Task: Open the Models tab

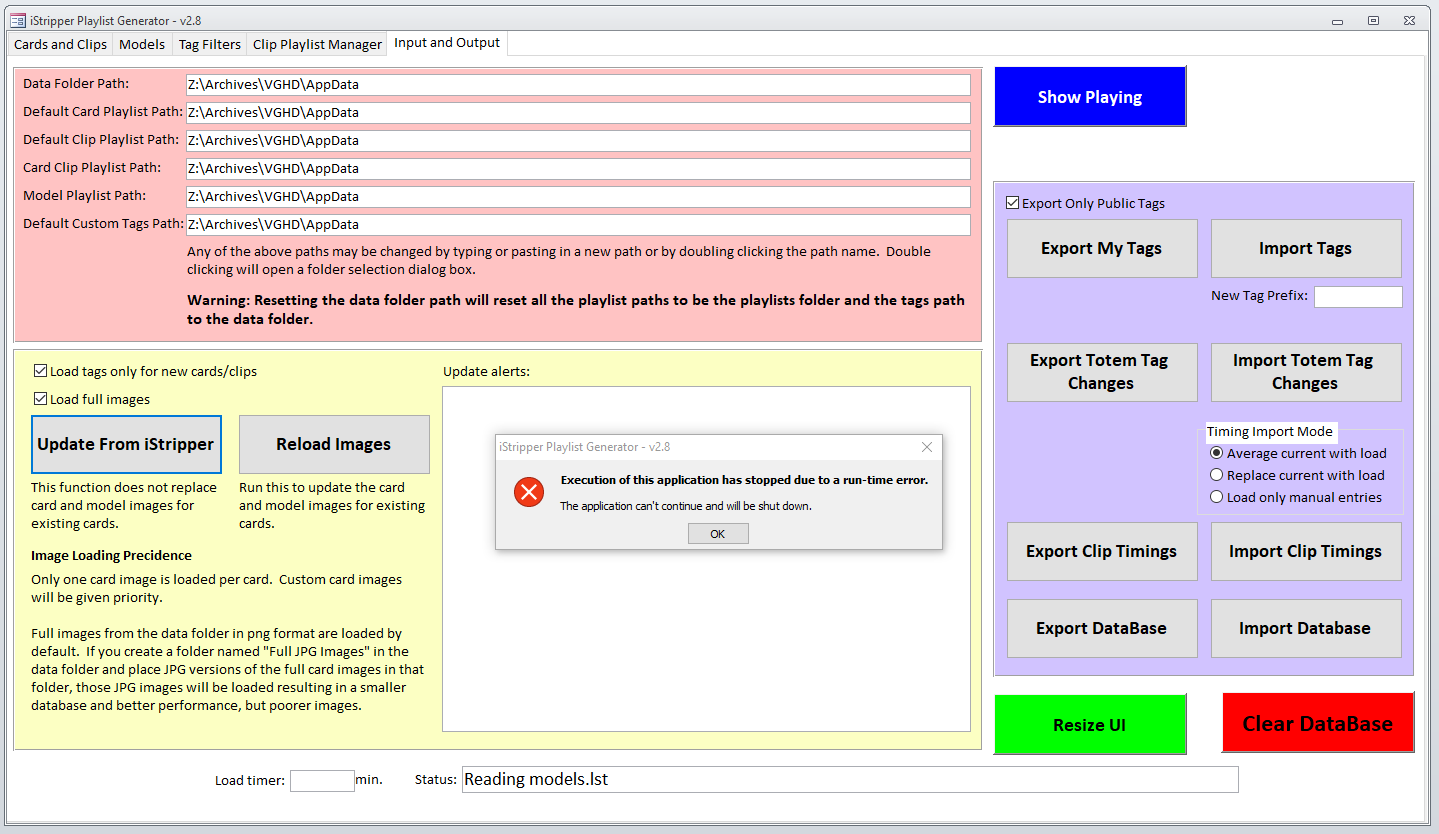Action: tap(142, 44)
